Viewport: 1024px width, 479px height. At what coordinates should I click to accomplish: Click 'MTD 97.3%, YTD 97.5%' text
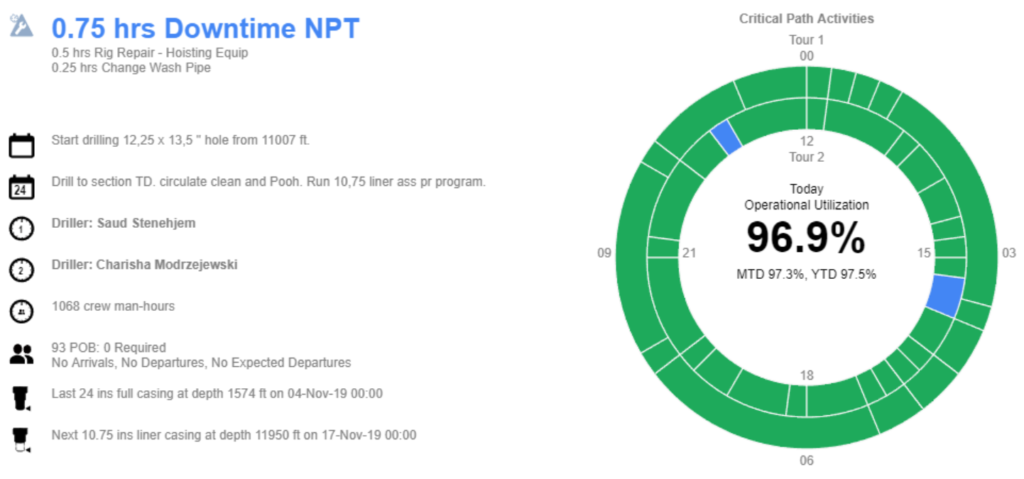coord(807,274)
